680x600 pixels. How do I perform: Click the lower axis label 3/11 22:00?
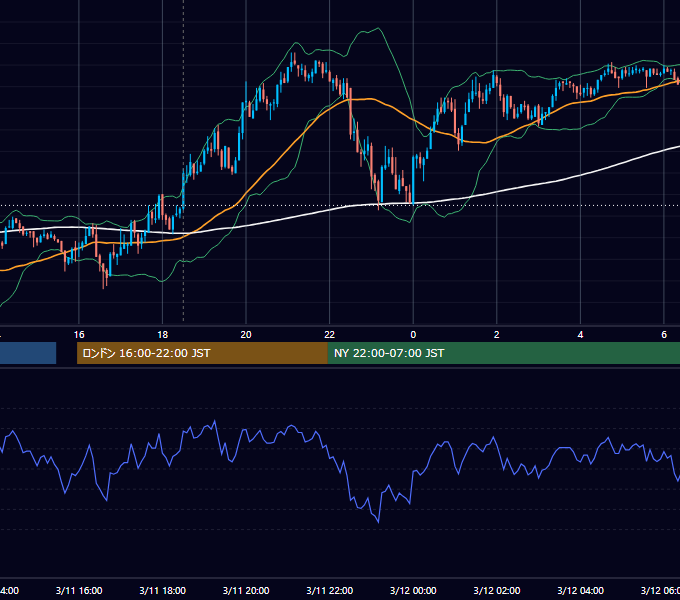tap(330, 591)
